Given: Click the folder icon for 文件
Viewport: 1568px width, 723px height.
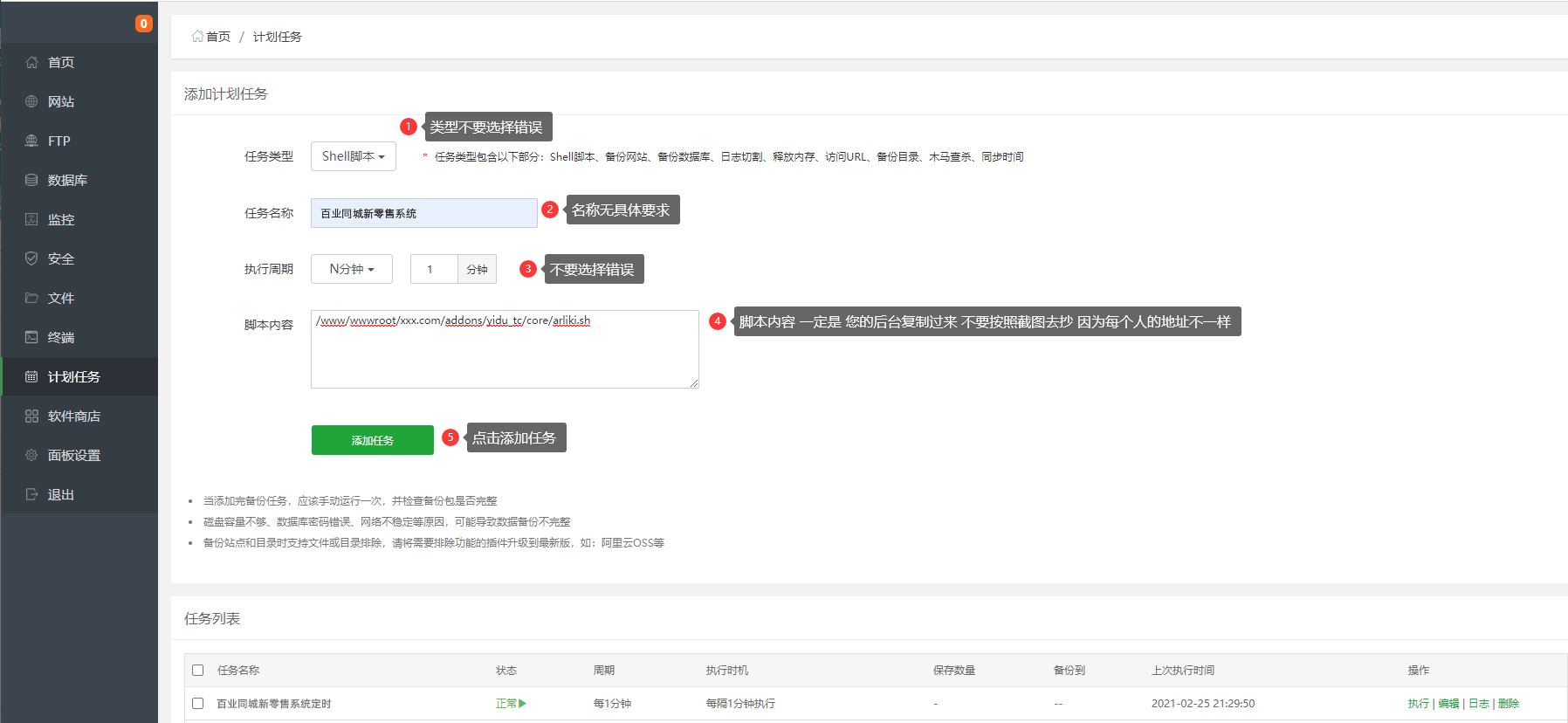Looking at the screenshot, I should [x=31, y=298].
